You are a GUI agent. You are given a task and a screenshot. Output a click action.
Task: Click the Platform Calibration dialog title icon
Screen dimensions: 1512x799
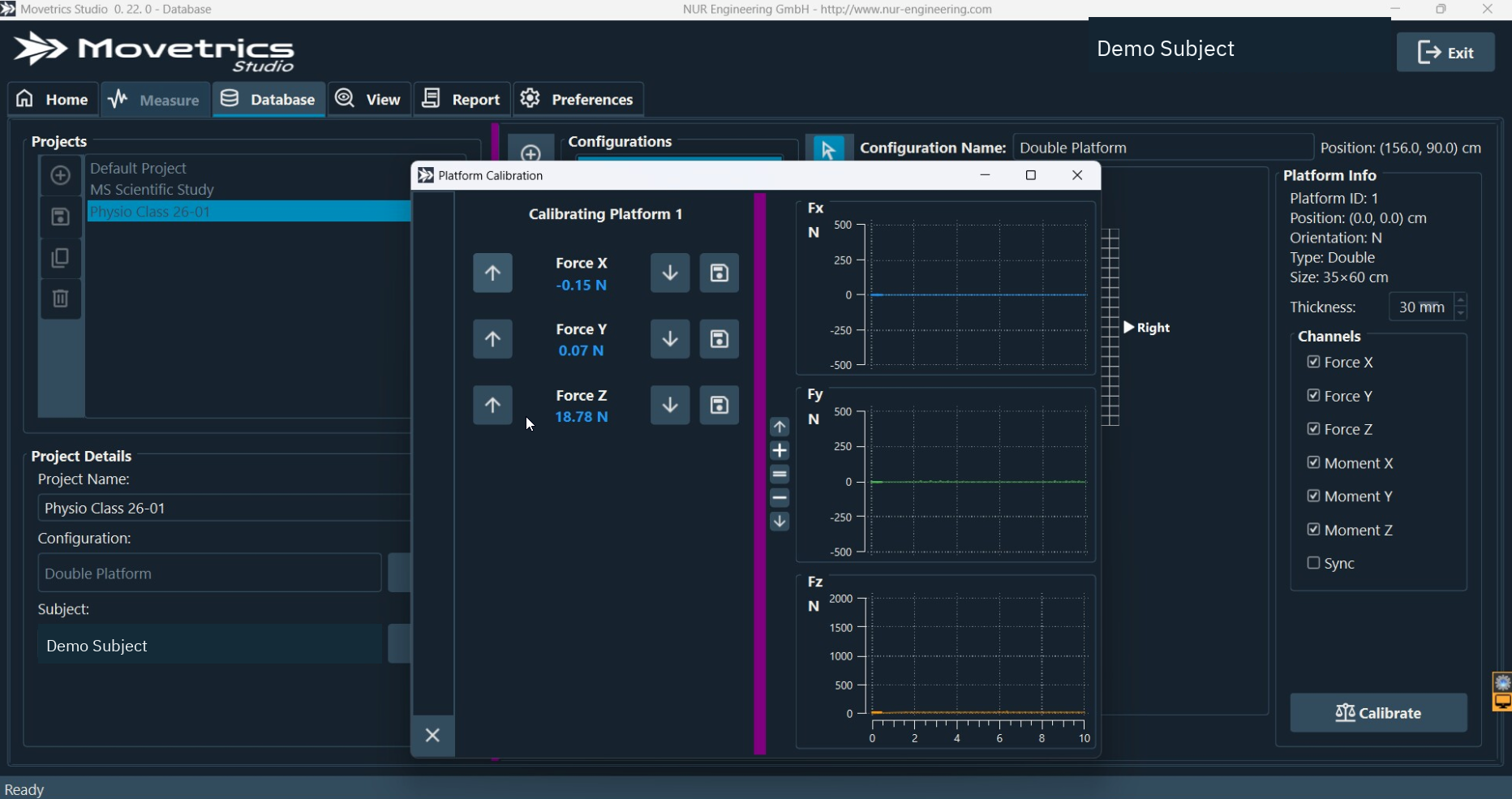coord(425,175)
